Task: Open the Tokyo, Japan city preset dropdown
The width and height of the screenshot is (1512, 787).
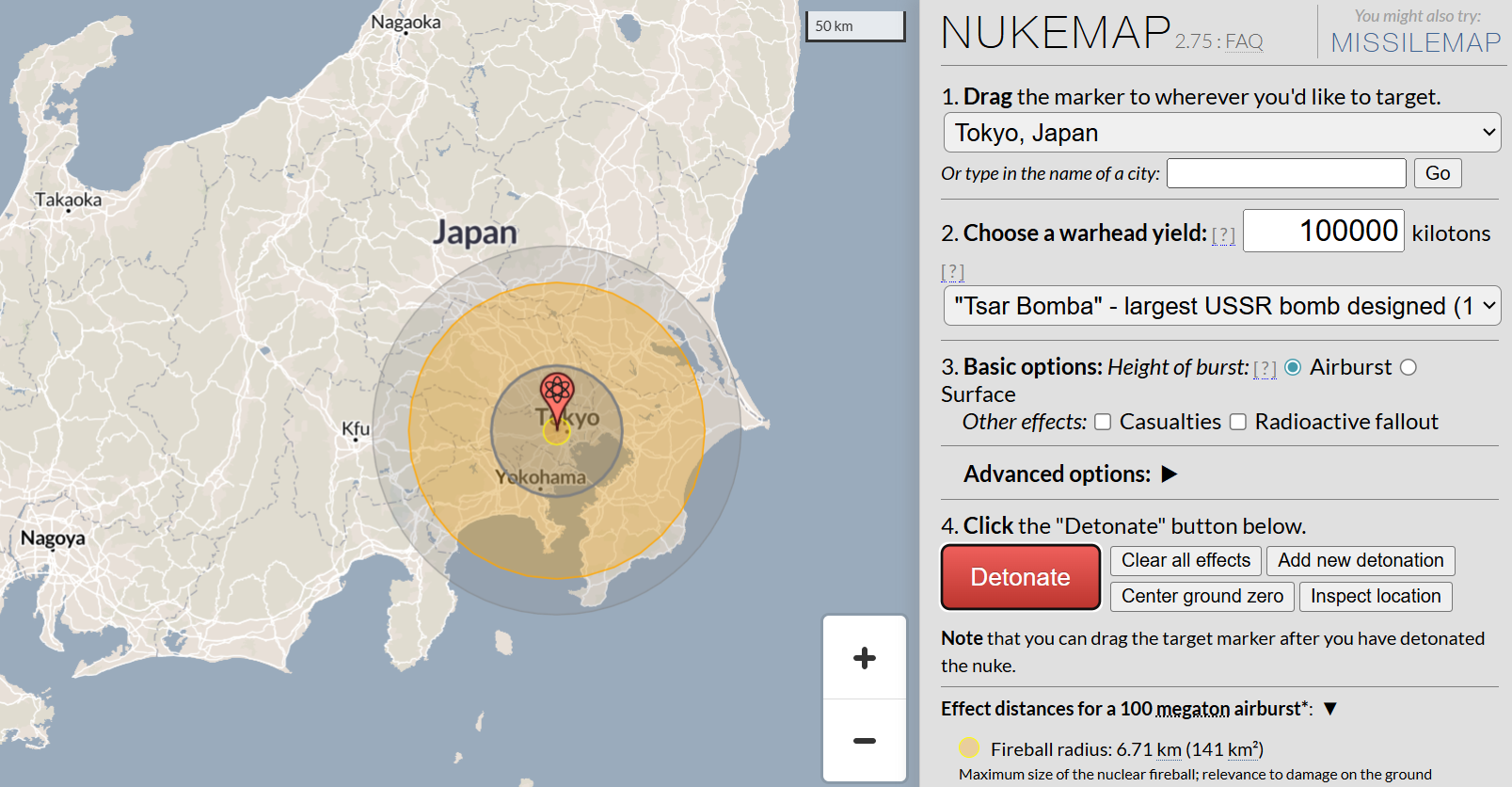Action: (x=1221, y=133)
